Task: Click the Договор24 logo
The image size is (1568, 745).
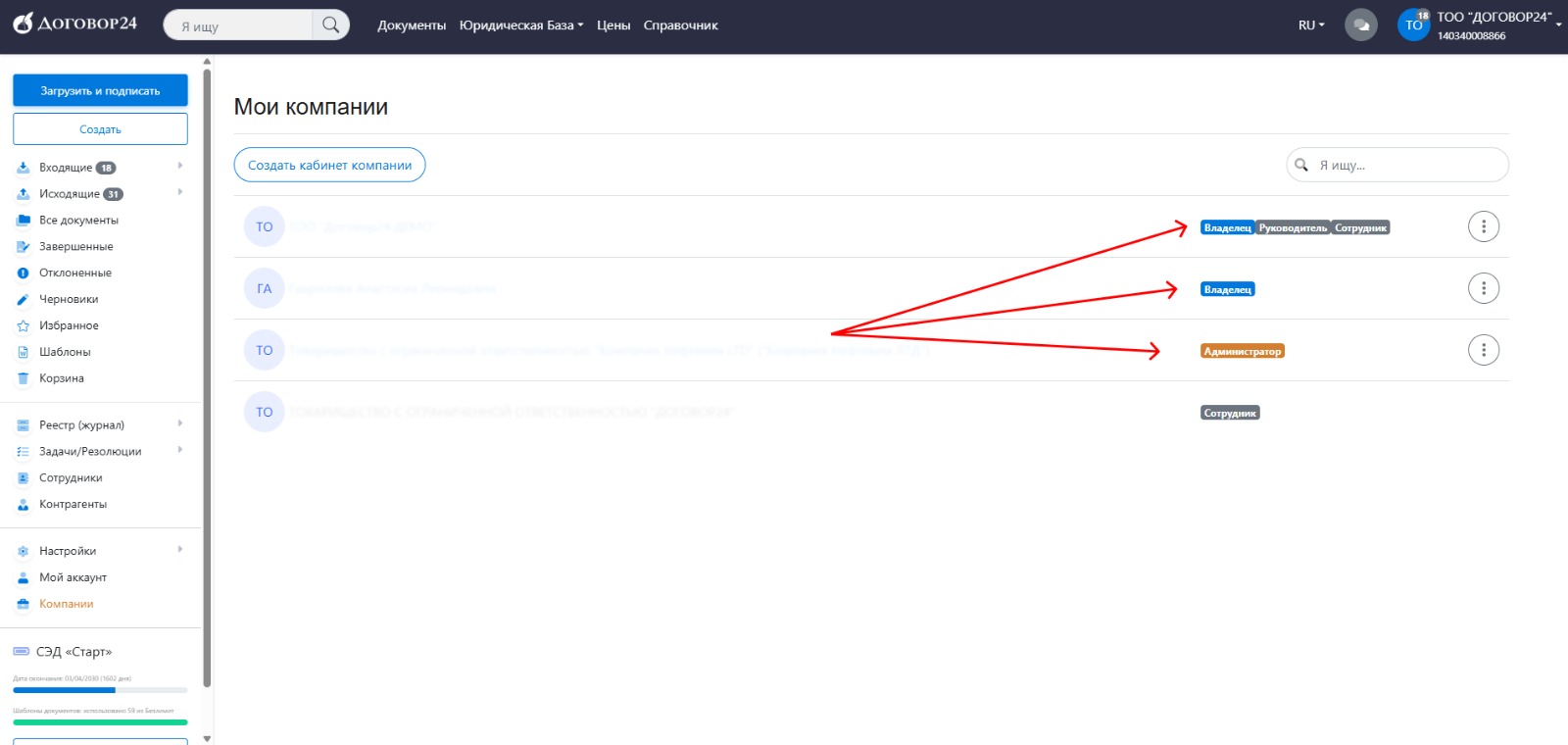Action: click(75, 24)
